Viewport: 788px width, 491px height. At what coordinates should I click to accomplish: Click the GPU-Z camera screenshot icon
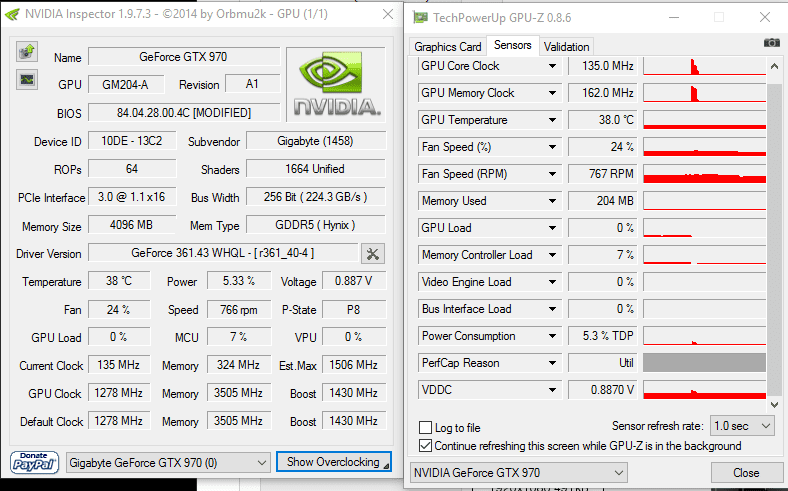pyautogui.click(x=771, y=43)
